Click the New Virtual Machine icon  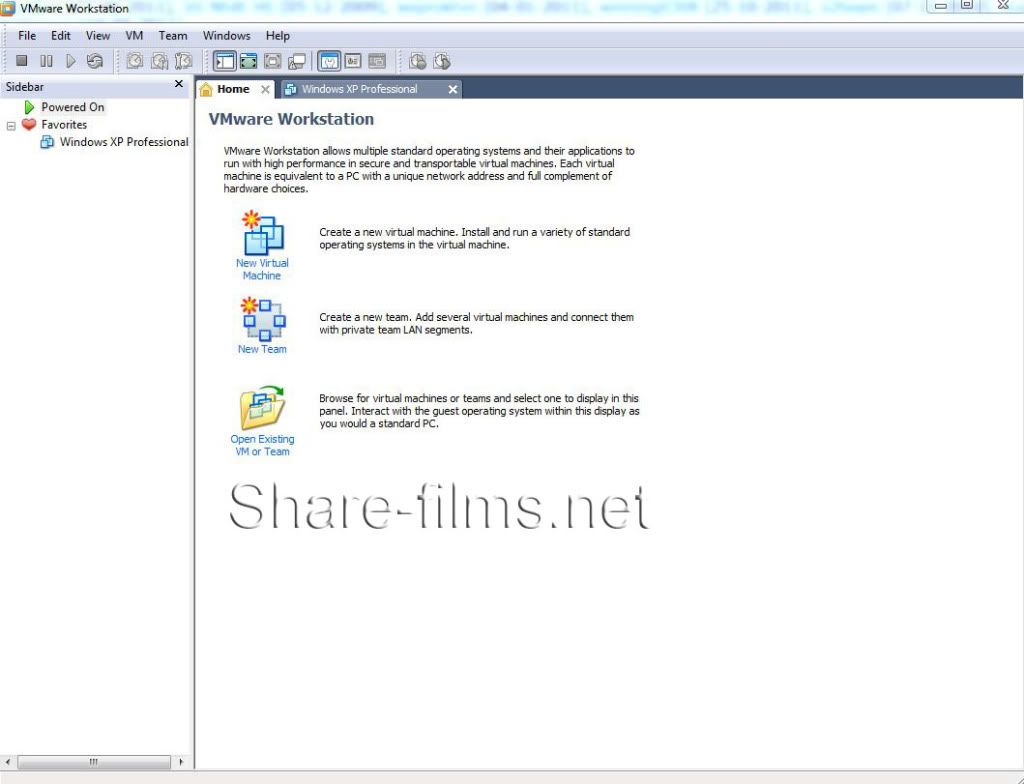pos(263,233)
